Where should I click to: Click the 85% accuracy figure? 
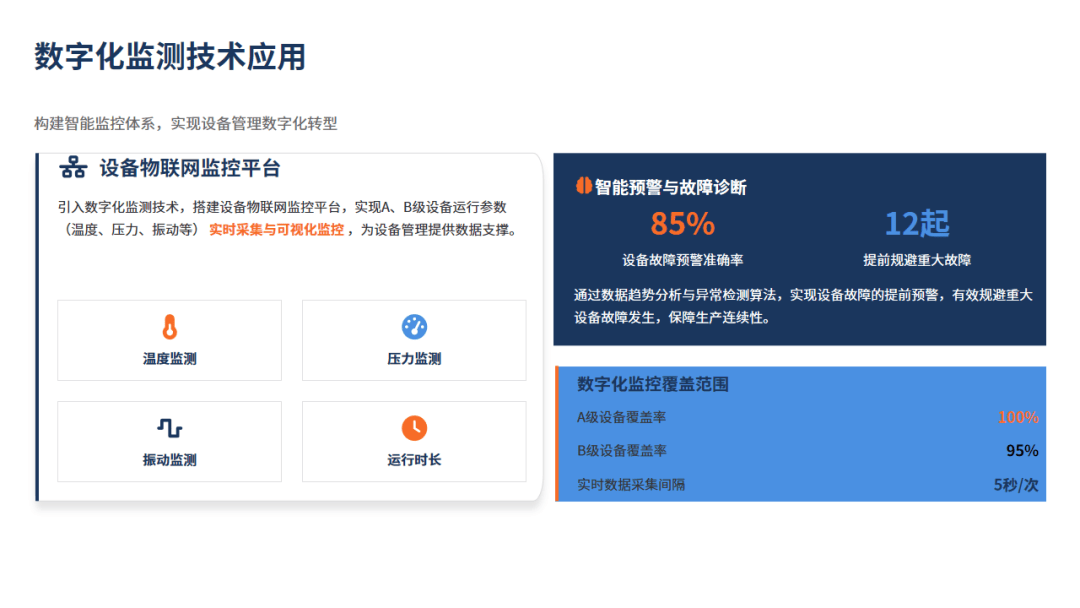point(682,223)
